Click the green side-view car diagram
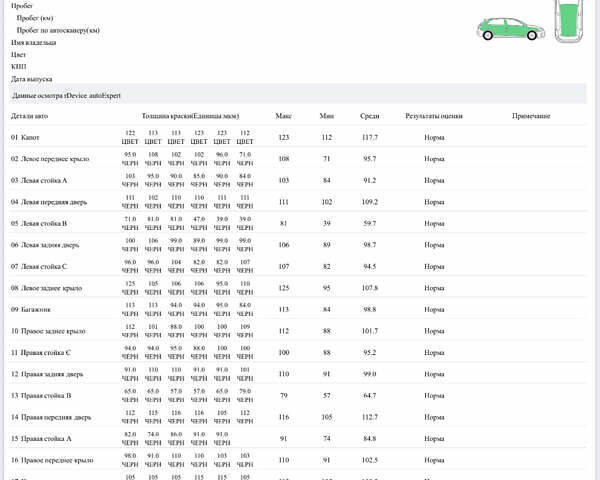The image size is (600, 480). coord(509,28)
